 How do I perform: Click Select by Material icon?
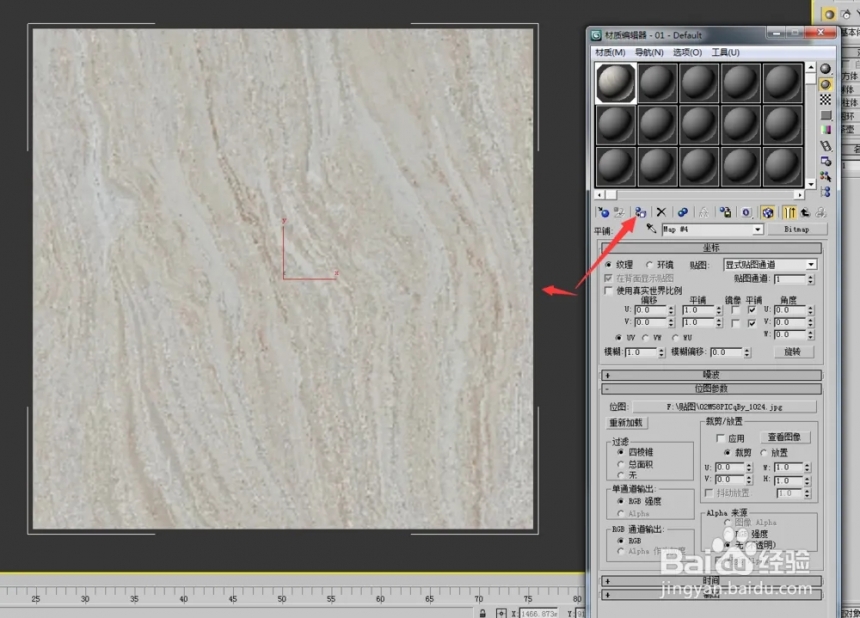[825, 177]
